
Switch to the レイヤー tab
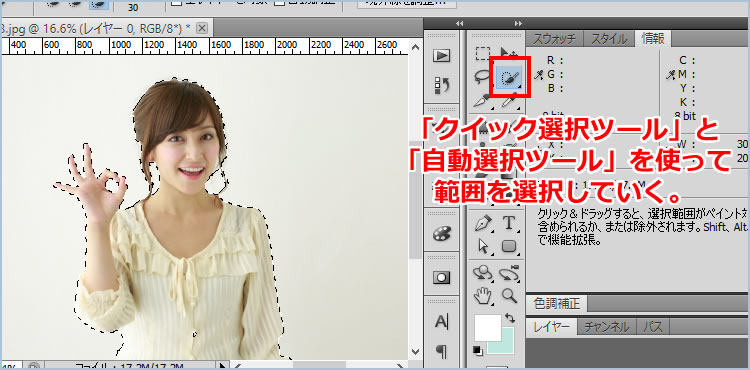pyautogui.click(x=551, y=327)
